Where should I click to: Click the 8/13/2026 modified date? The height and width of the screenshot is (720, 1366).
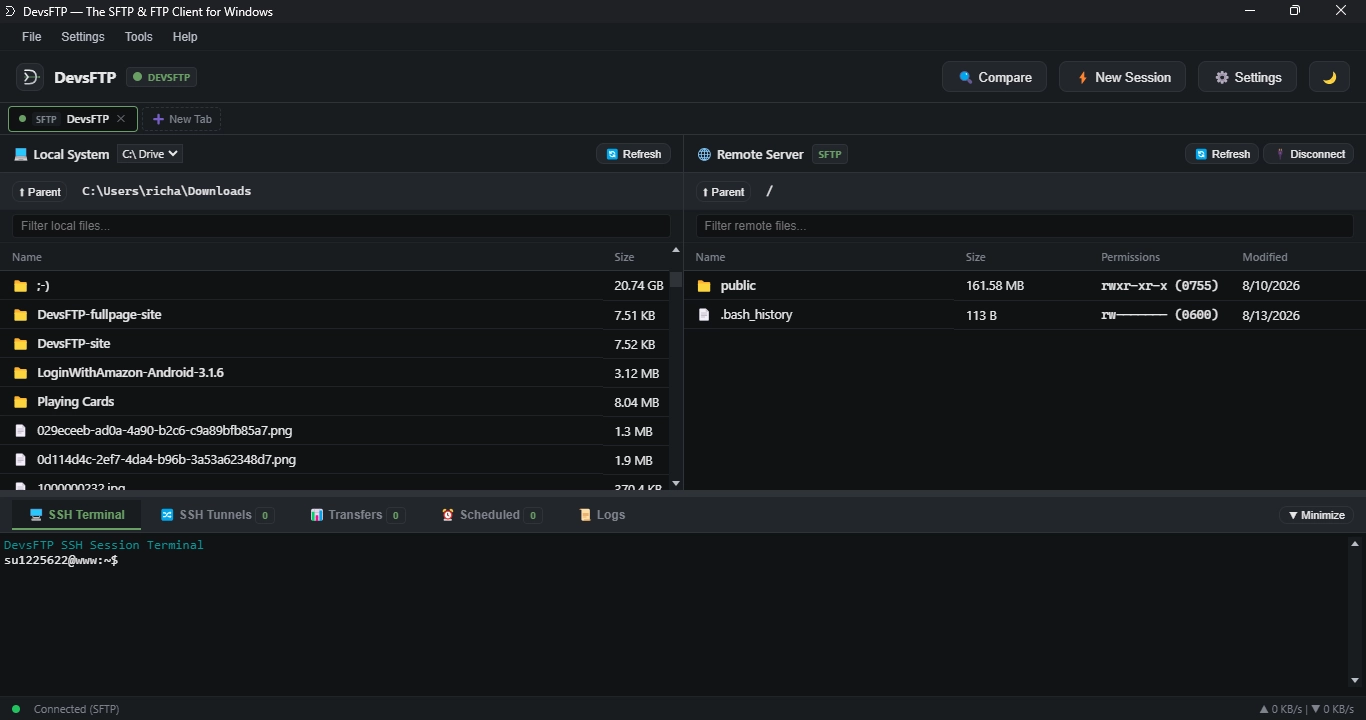1271,315
